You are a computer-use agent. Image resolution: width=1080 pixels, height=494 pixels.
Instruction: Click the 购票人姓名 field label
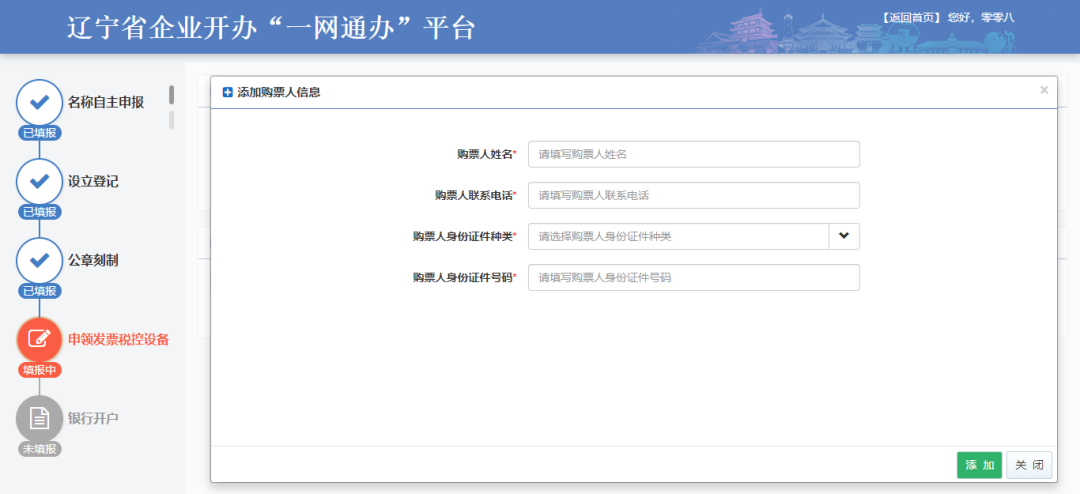[x=485, y=154]
